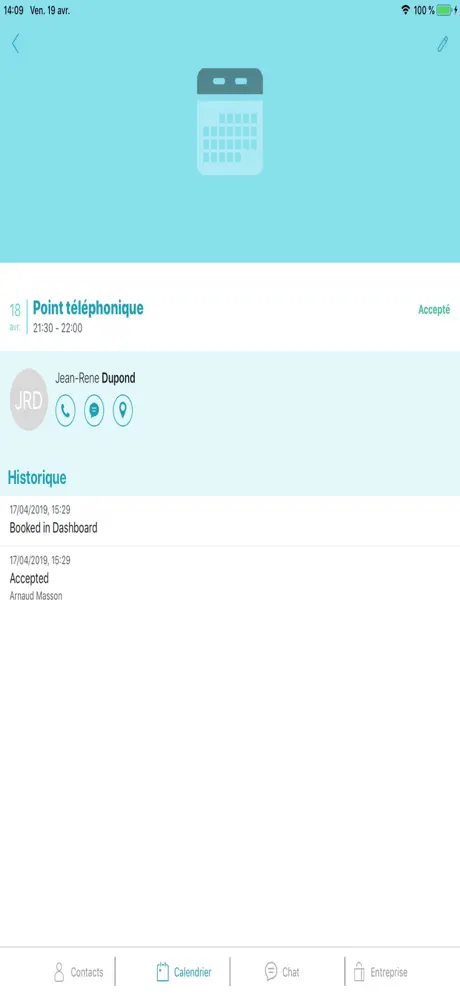Select the Point téléphonique event title
The width and height of the screenshot is (460, 996).
point(88,308)
